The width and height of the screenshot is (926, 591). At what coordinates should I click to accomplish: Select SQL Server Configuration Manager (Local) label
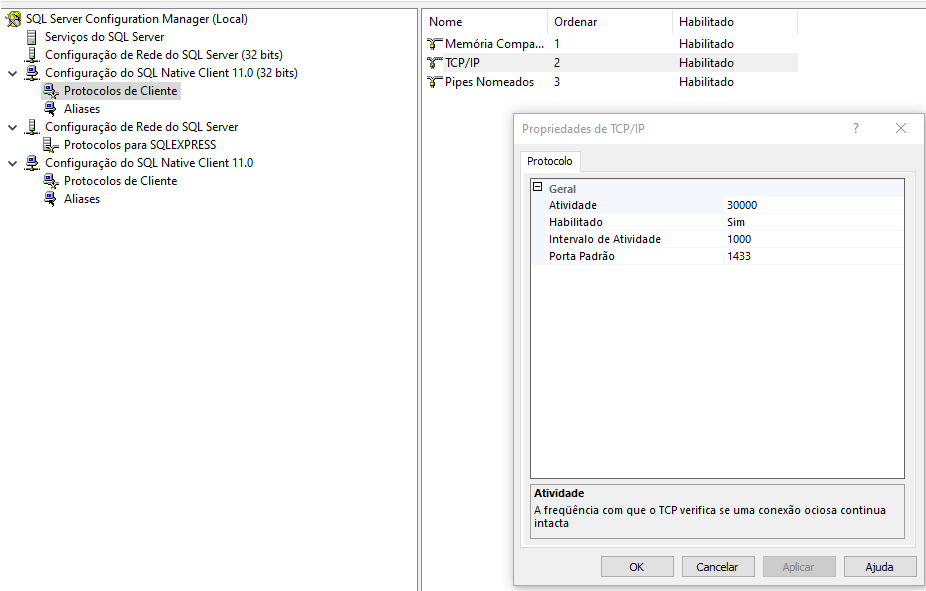point(137,19)
